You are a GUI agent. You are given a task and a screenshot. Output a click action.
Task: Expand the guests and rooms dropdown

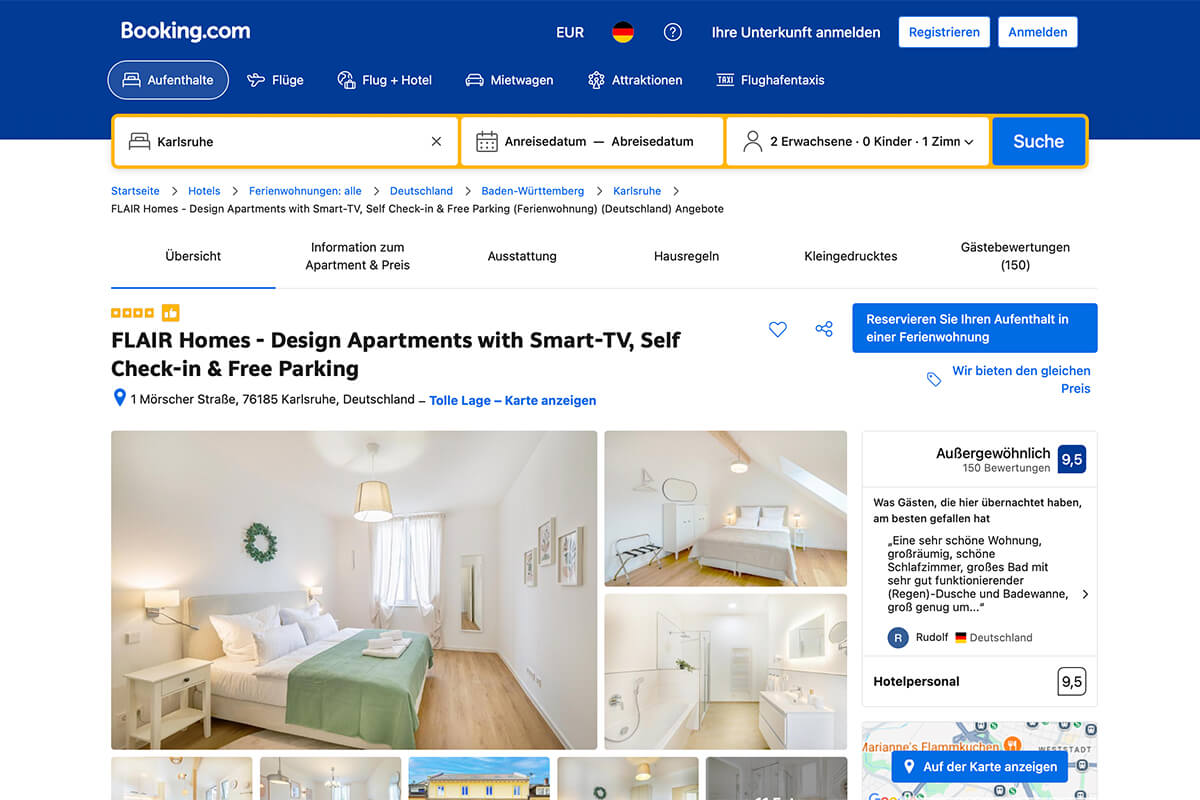click(x=858, y=142)
